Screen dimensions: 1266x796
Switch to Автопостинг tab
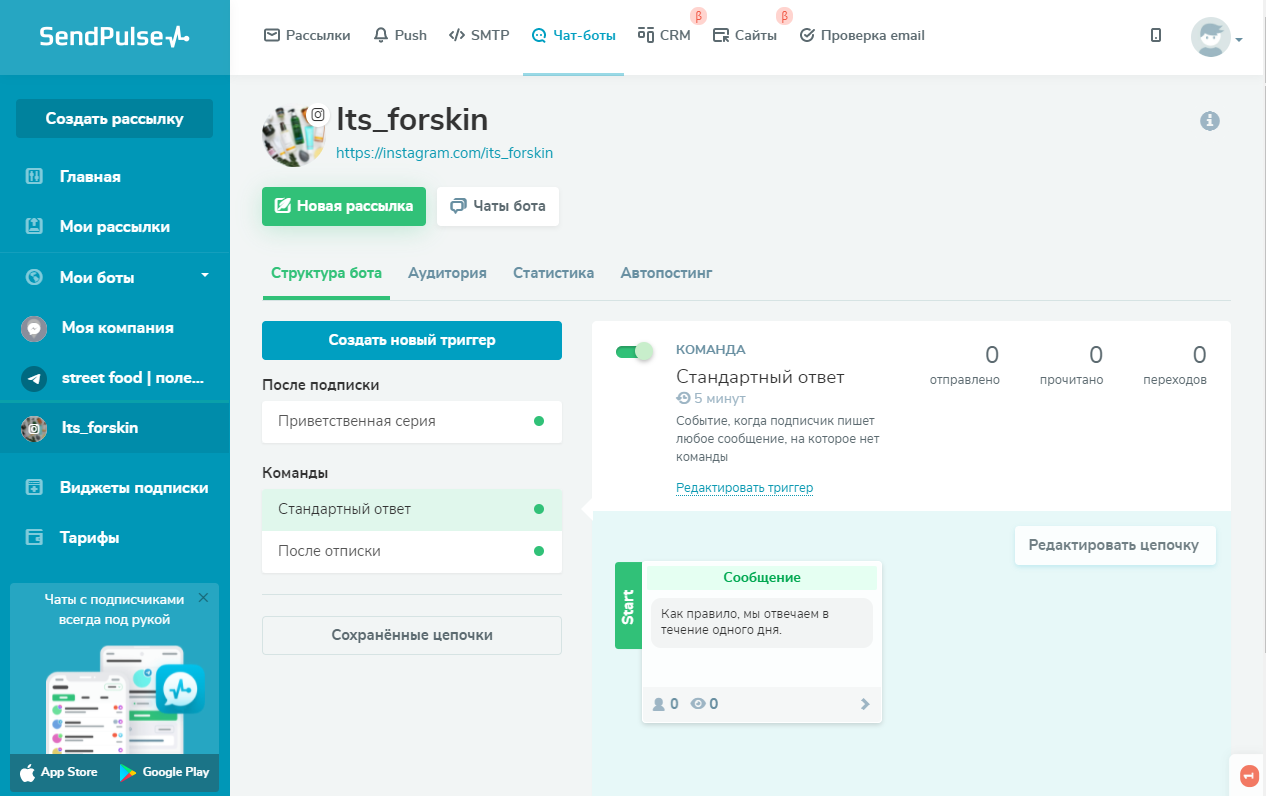tap(666, 273)
